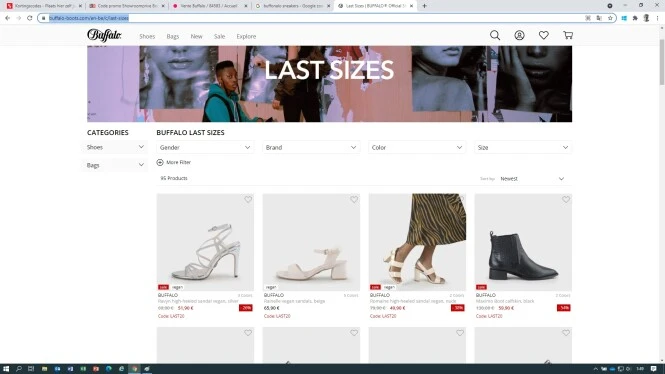The height and width of the screenshot is (374, 665).
Task: Favorite the Maximo black boot heart
Action: [x=566, y=200]
